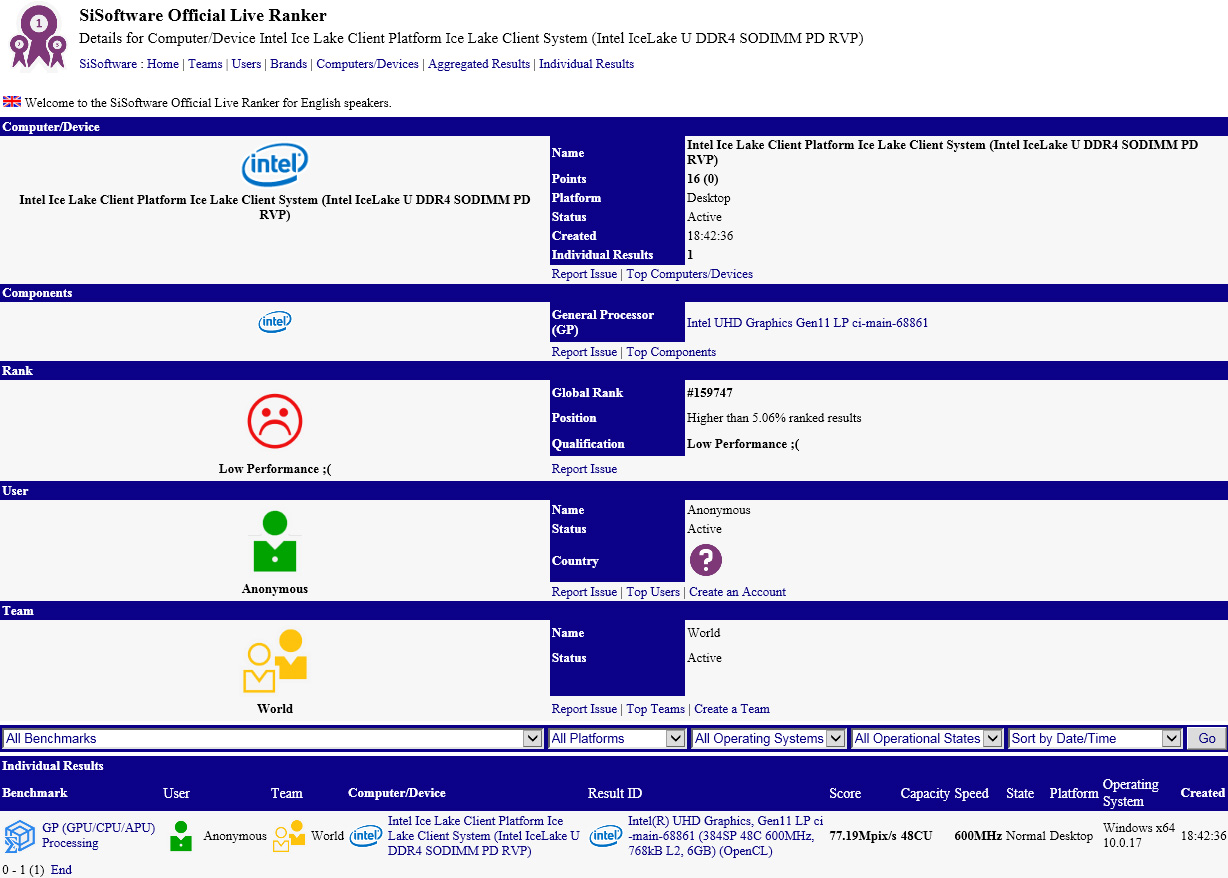The image size is (1228, 878).
Task: Click 'Higher than 5.06% ranked results' text
Action: (x=774, y=418)
